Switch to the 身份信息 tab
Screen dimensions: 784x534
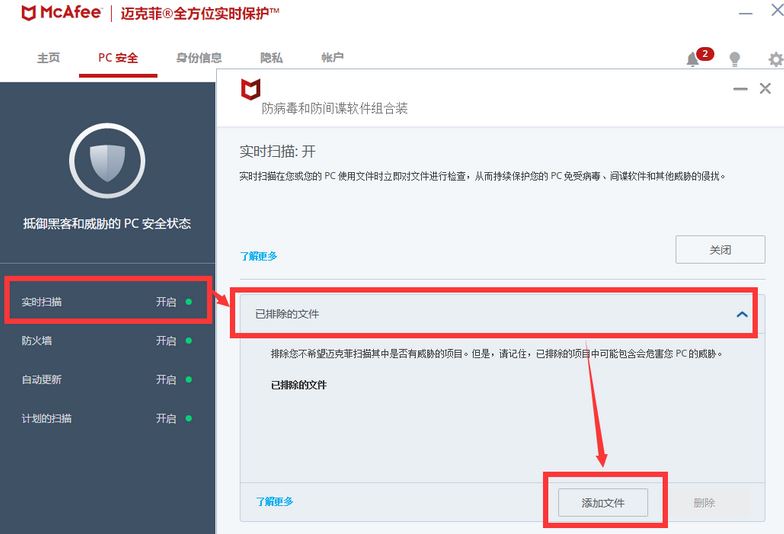(199, 58)
